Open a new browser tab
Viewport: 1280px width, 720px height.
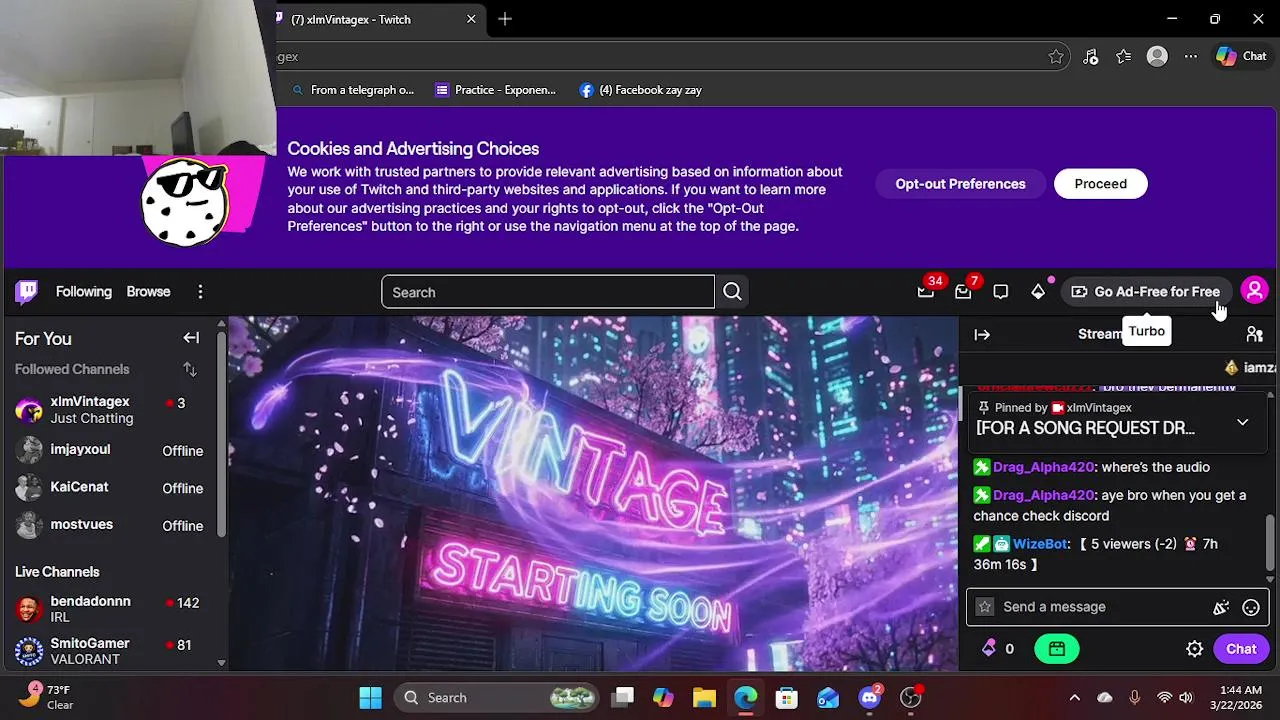pos(505,19)
